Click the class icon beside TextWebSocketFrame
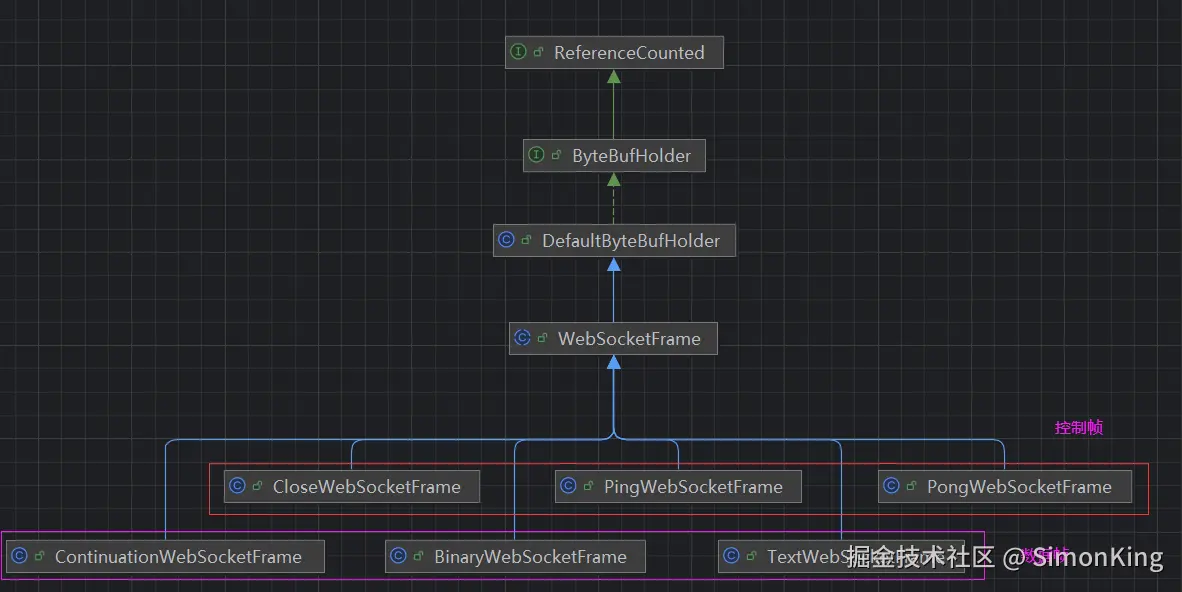1182x592 pixels. click(730, 556)
